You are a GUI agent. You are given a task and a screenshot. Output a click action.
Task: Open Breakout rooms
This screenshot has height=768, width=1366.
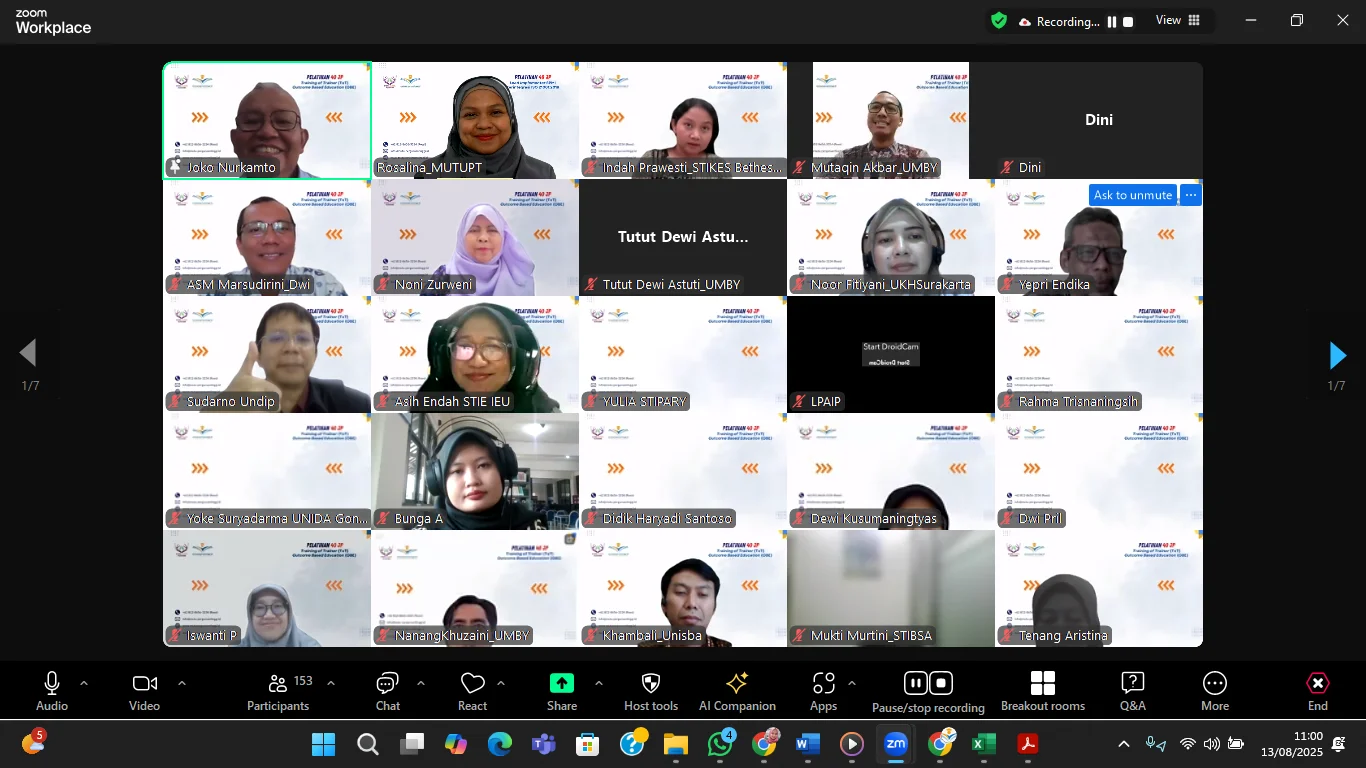pos(1042,691)
